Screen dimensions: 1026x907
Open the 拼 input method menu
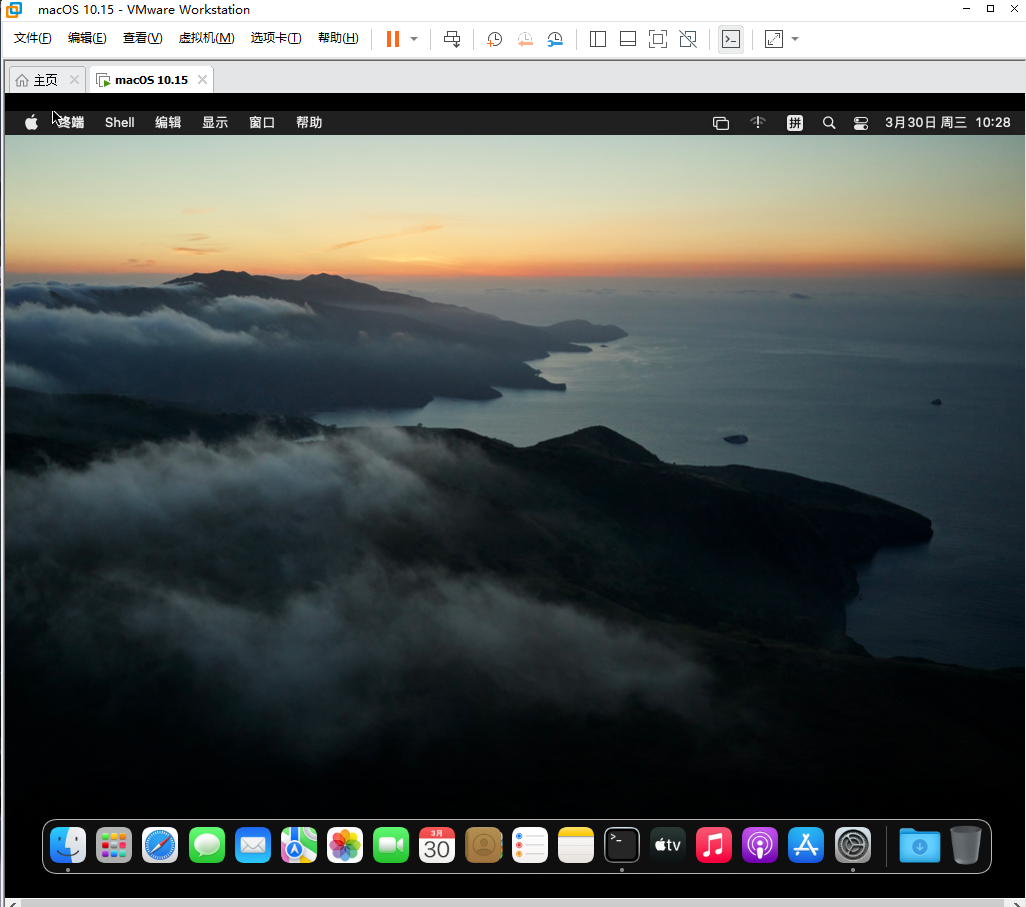click(794, 123)
